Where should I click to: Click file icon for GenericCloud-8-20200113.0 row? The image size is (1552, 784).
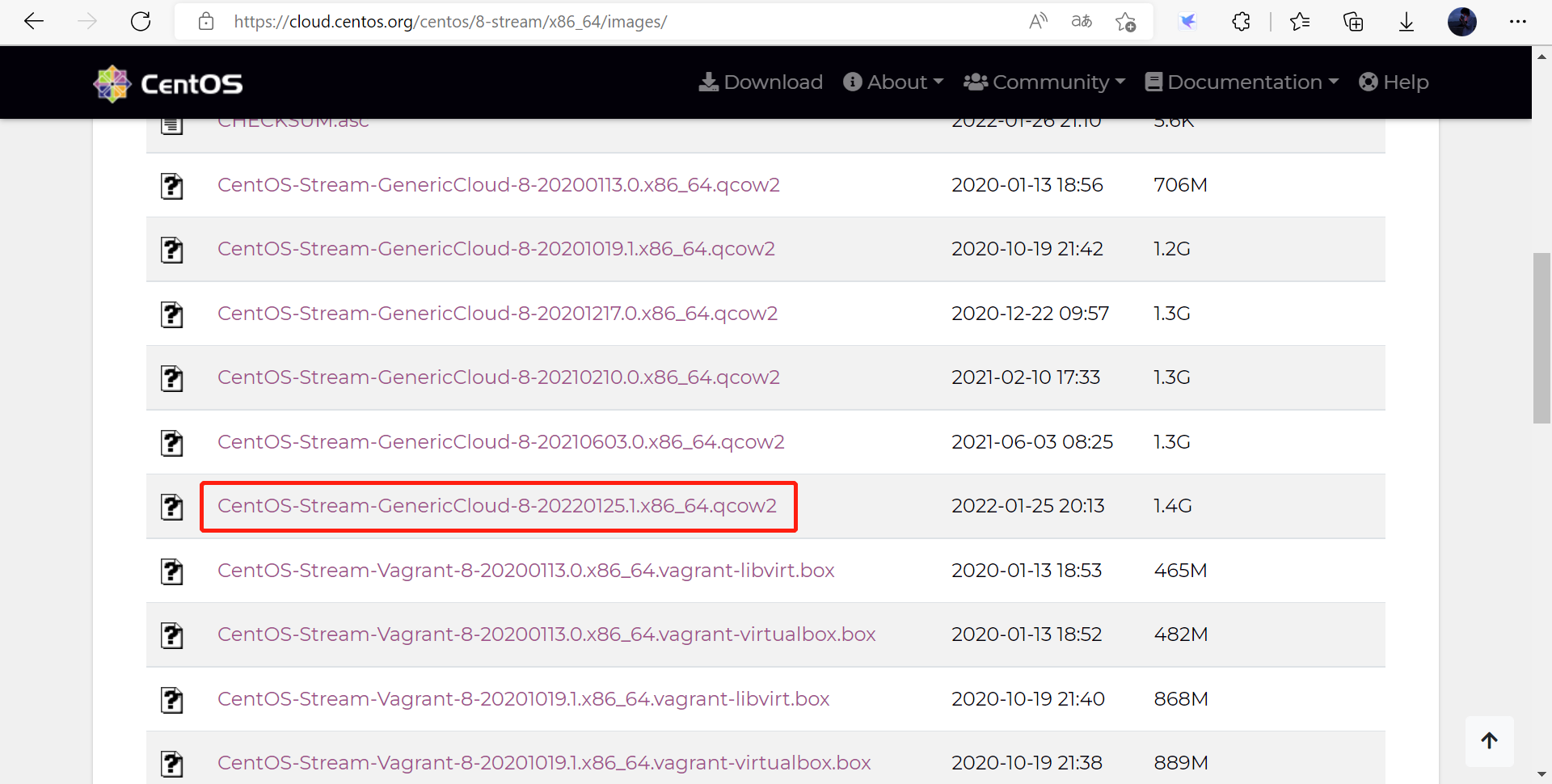click(x=171, y=186)
